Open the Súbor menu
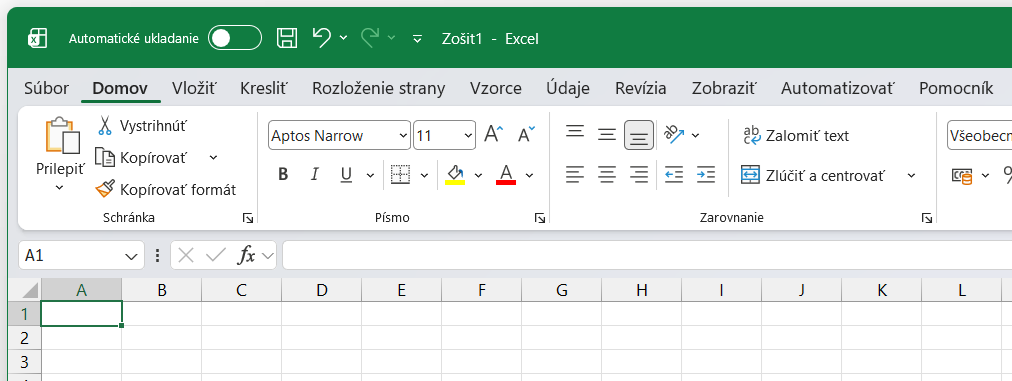1012x381 pixels. tap(46, 88)
